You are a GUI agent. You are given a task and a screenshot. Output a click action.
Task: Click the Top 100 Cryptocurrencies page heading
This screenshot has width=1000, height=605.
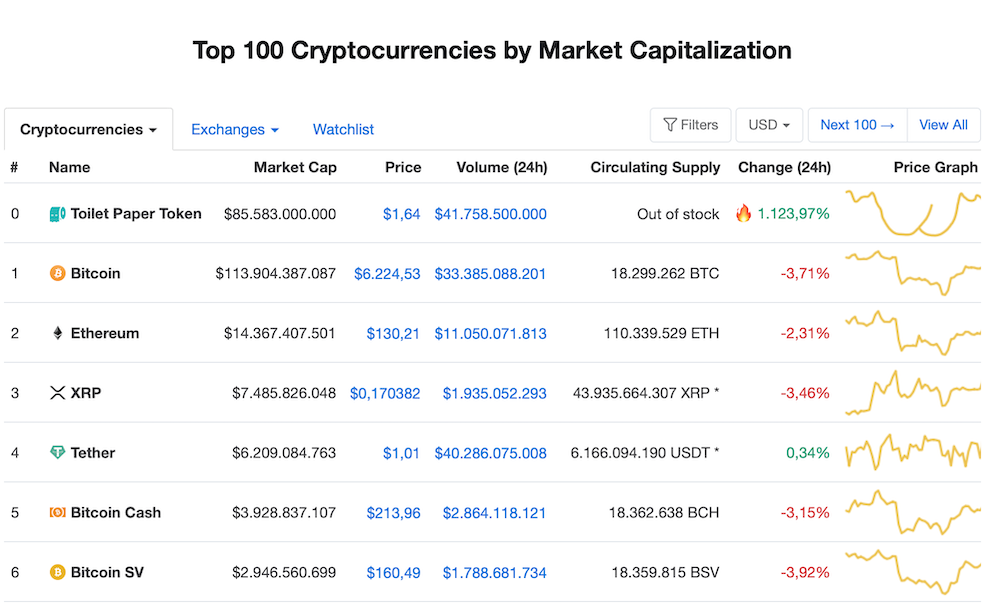pos(492,50)
